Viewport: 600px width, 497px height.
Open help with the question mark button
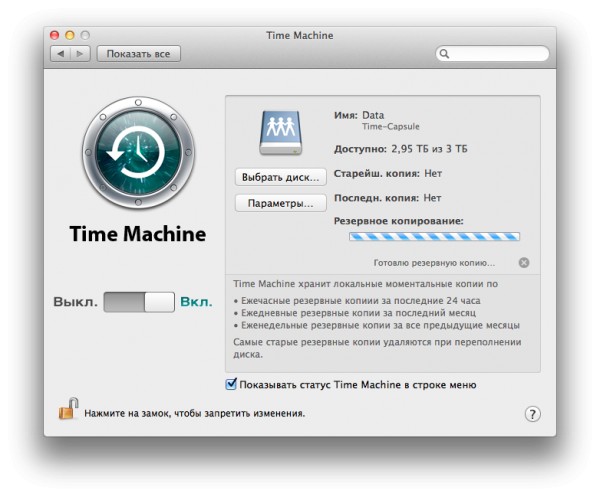pyautogui.click(x=532, y=414)
